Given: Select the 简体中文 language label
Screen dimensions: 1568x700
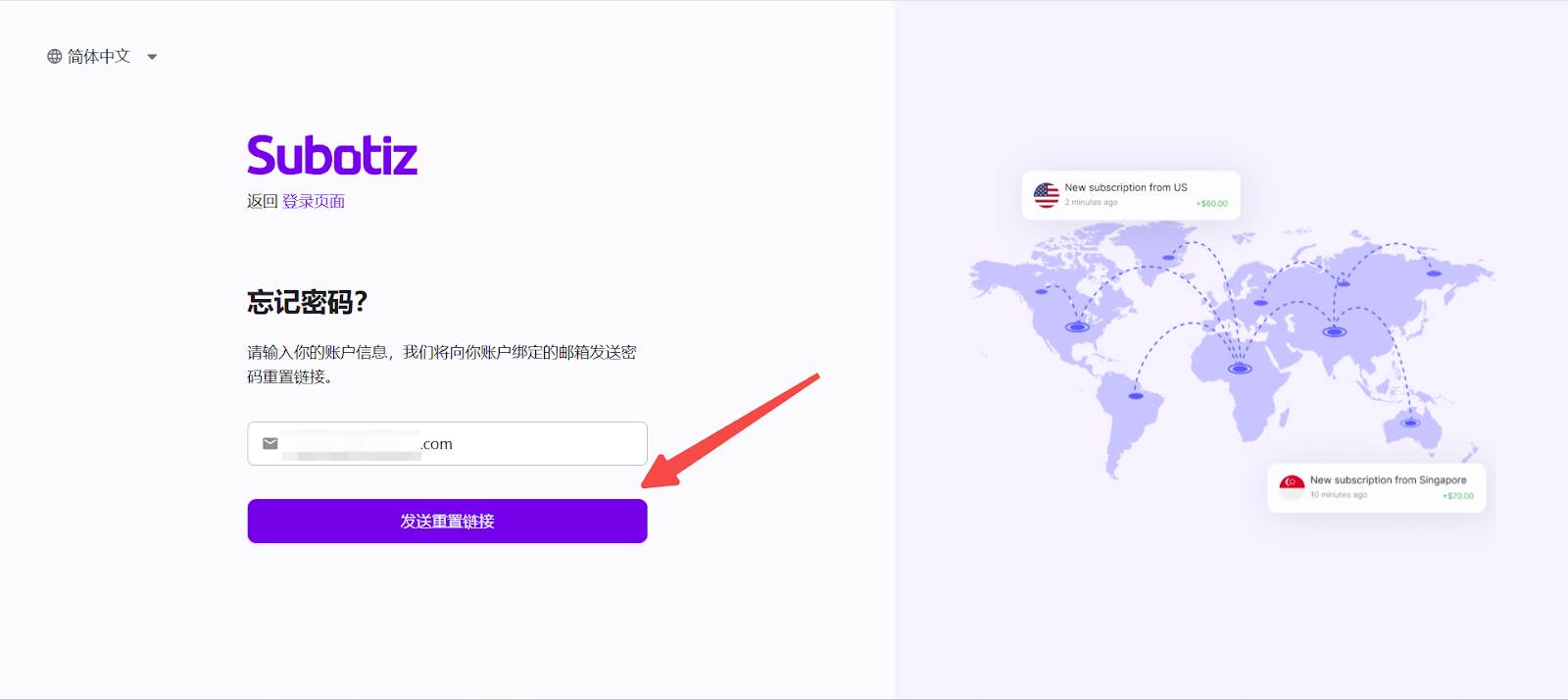Looking at the screenshot, I should click(x=99, y=57).
